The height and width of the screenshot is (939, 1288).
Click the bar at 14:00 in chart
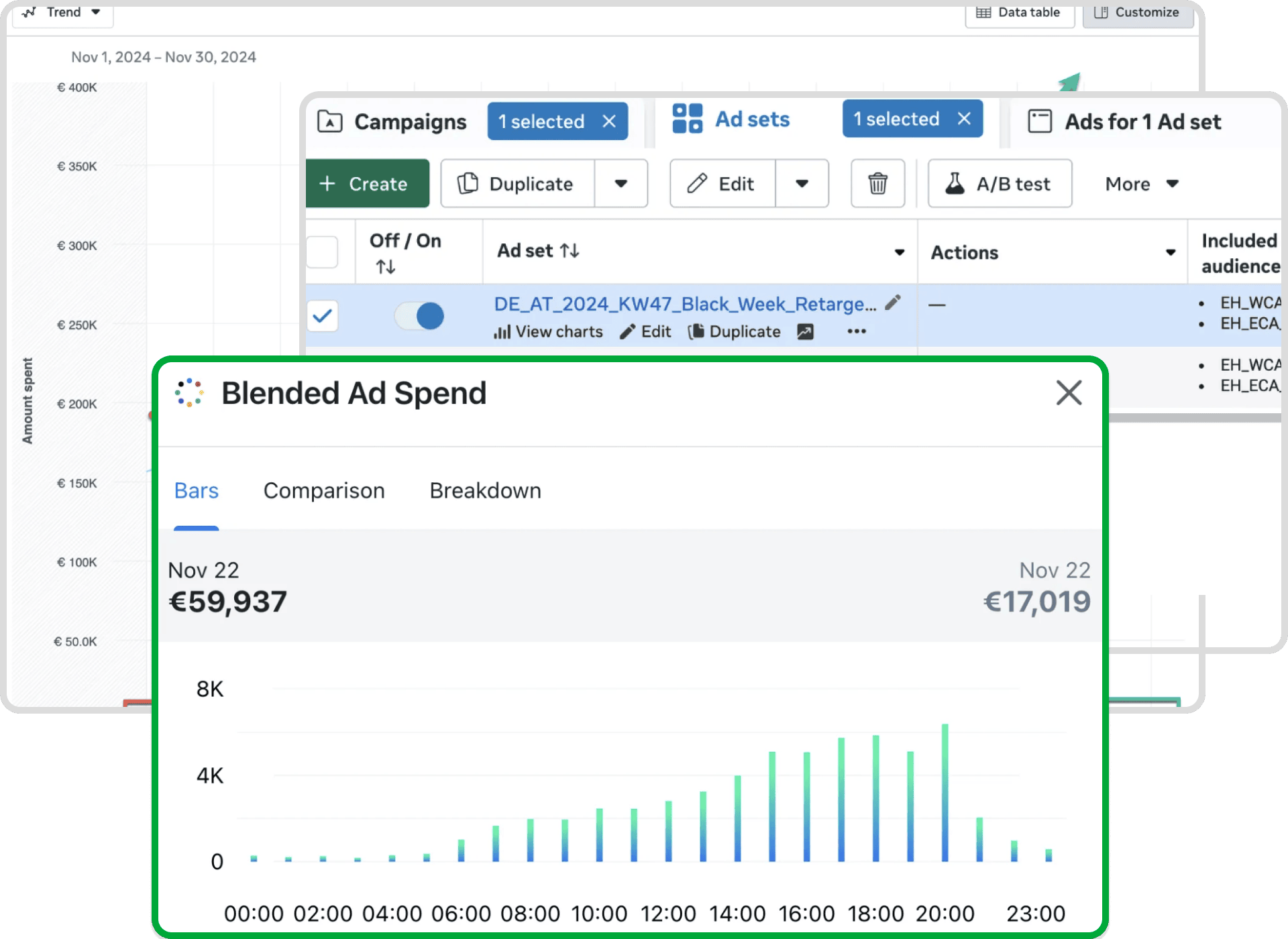point(737,818)
